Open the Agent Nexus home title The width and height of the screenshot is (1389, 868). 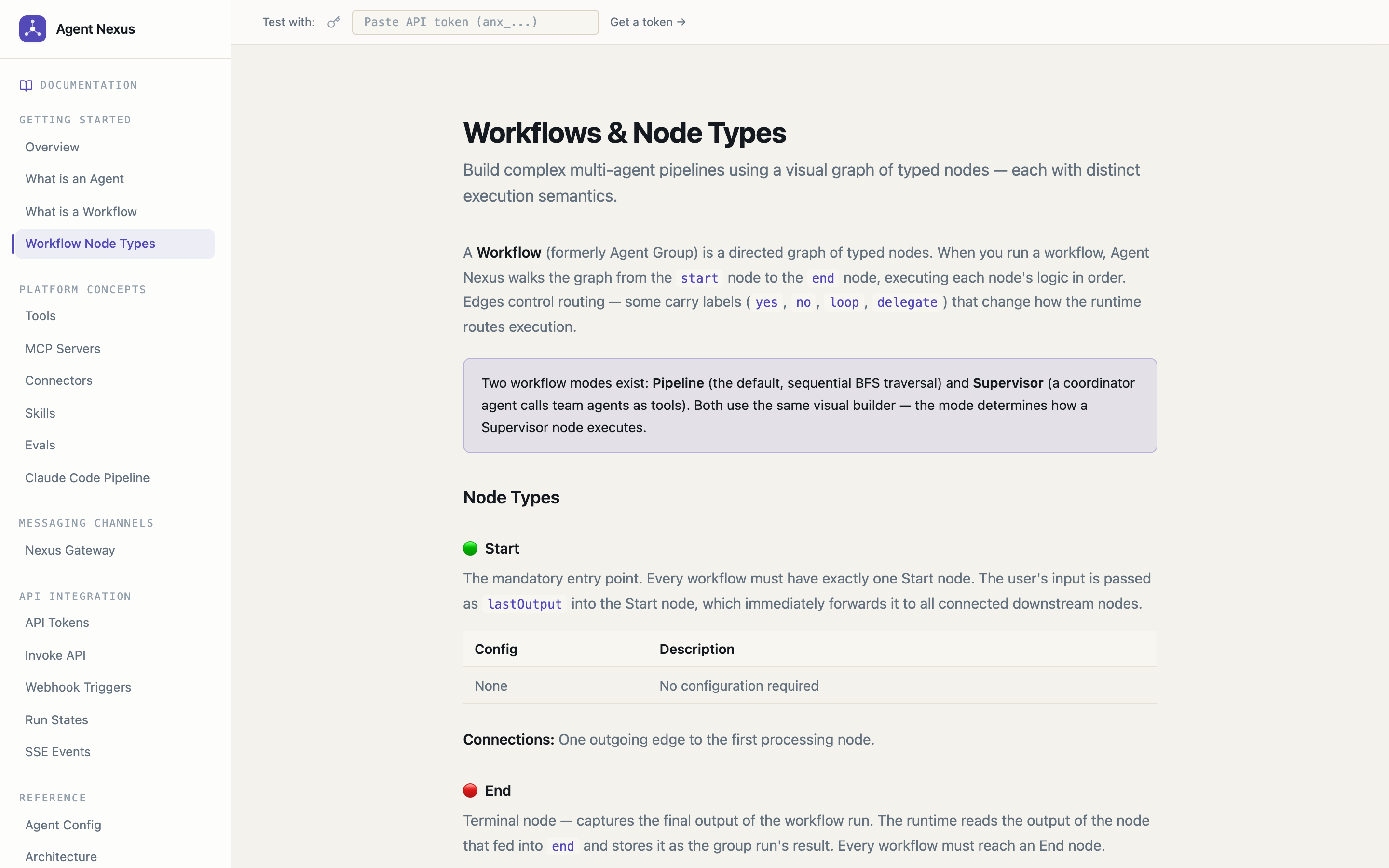pyautogui.click(x=95, y=29)
